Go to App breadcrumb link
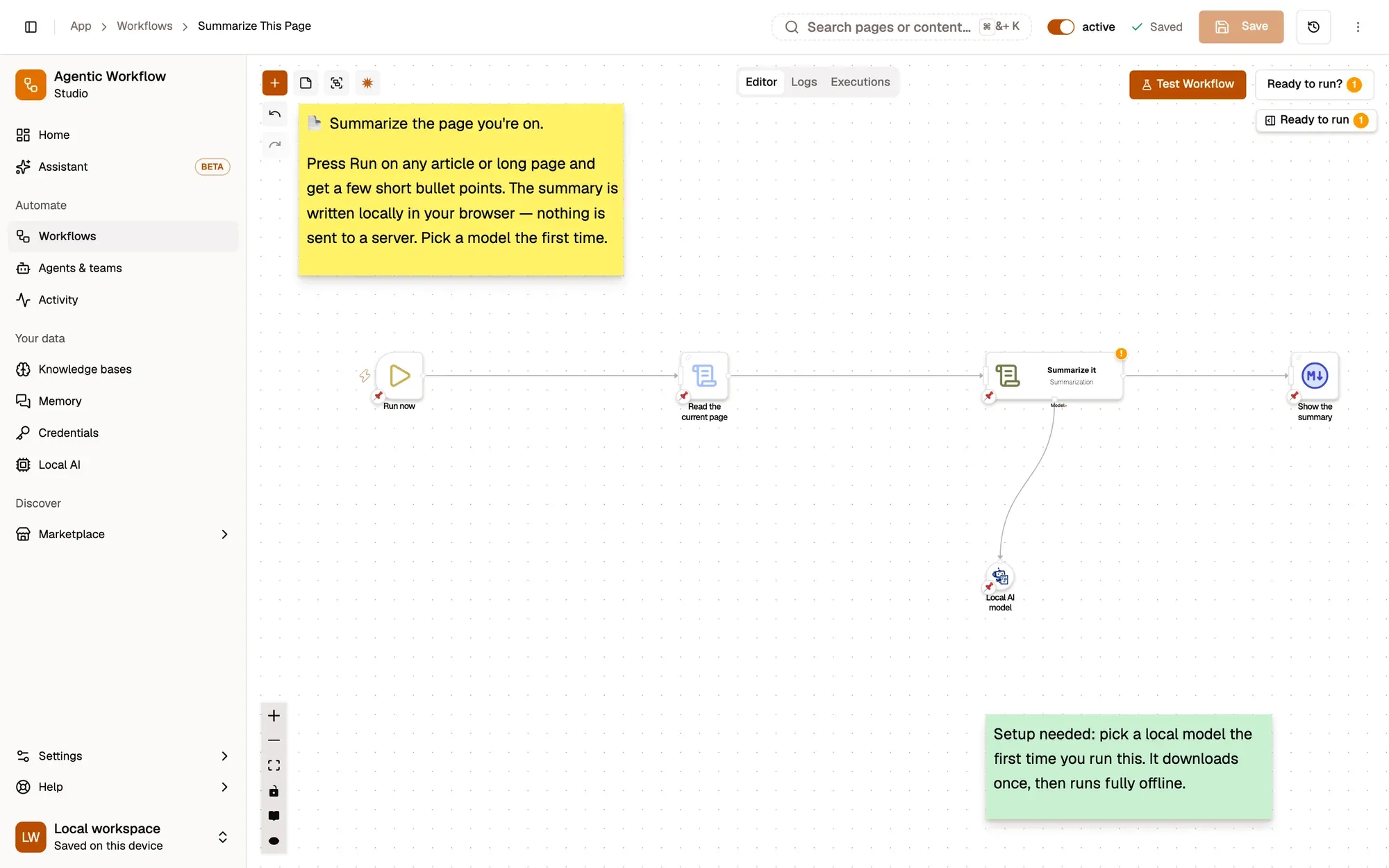The image size is (1389, 868). (81, 26)
